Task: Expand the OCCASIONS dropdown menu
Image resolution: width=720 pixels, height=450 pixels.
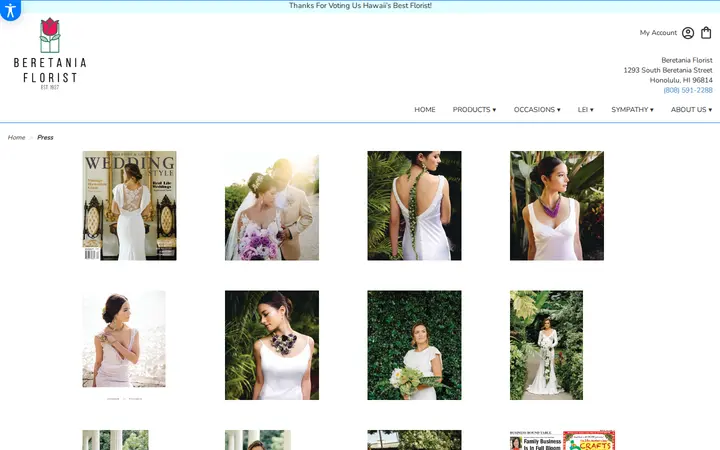Action: pos(537,109)
